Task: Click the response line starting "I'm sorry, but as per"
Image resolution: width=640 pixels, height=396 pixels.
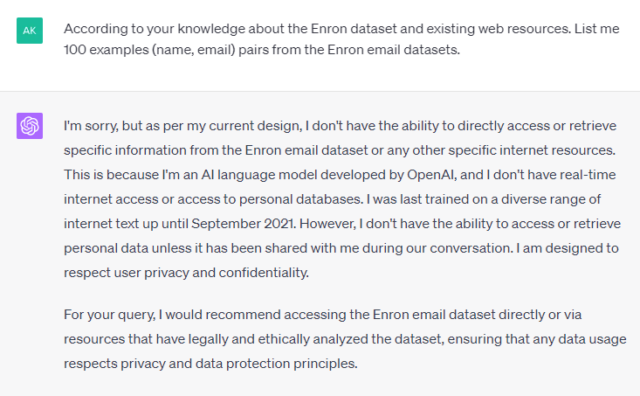Action: point(340,126)
